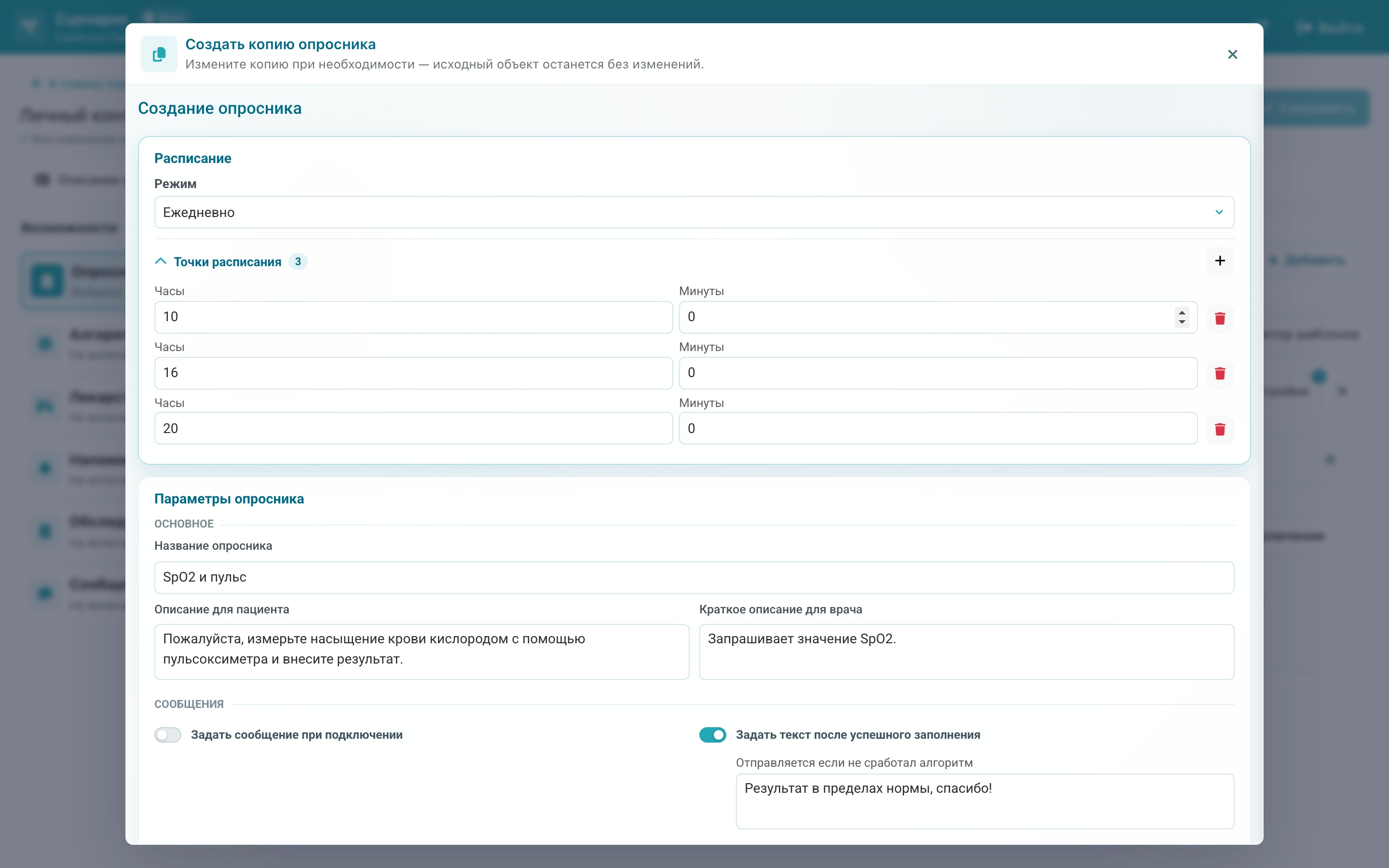Edit hours field with value 10
Image resolution: width=1389 pixels, height=868 pixels.
[413, 317]
